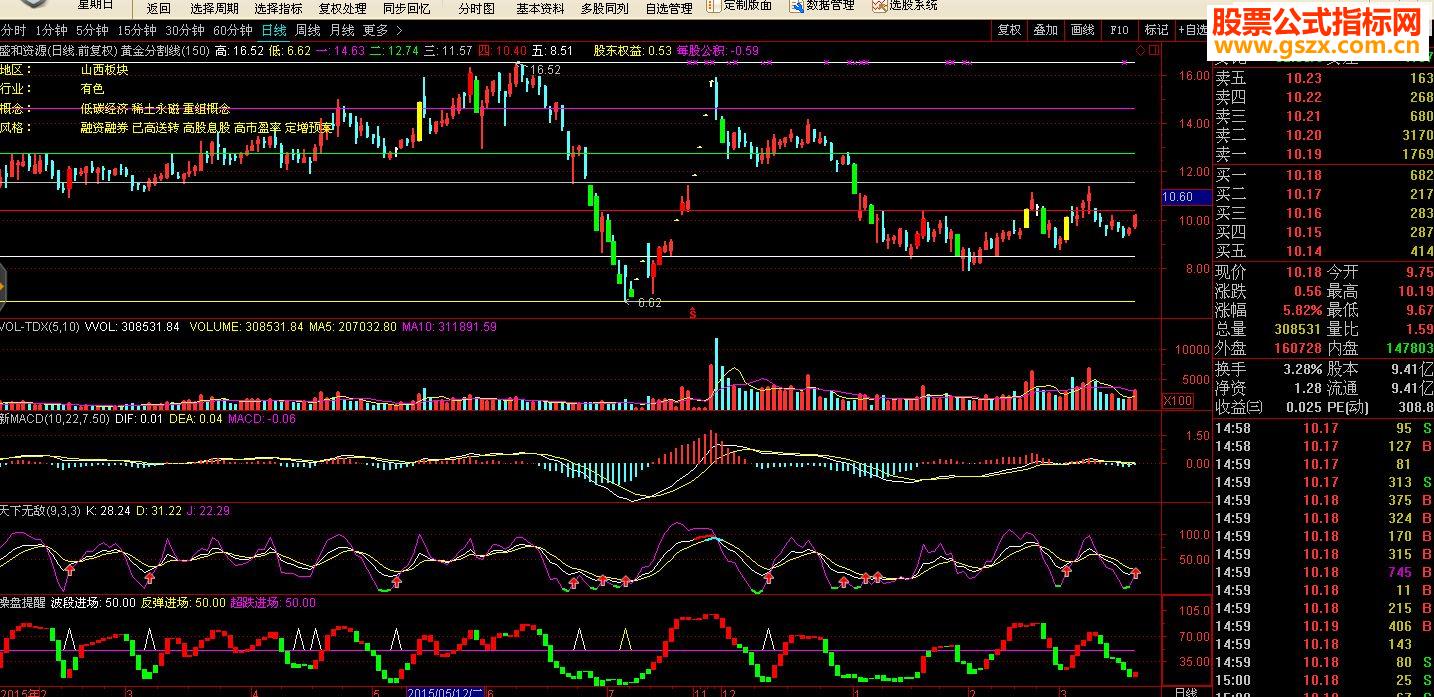Click the X100 volume scale label

(x=1177, y=401)
